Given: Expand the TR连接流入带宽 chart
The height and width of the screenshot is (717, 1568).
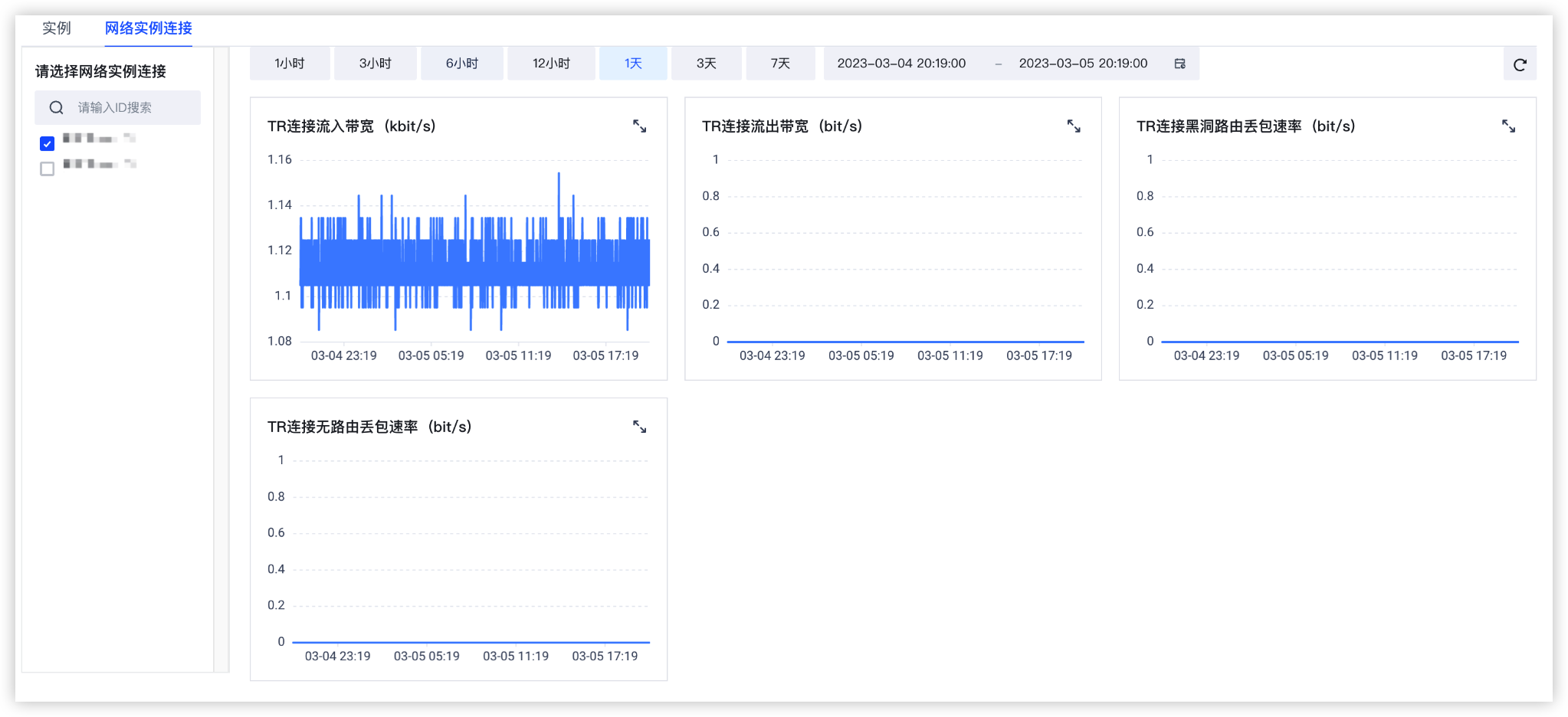Looking at the screenshot, I should coord(639,126).
